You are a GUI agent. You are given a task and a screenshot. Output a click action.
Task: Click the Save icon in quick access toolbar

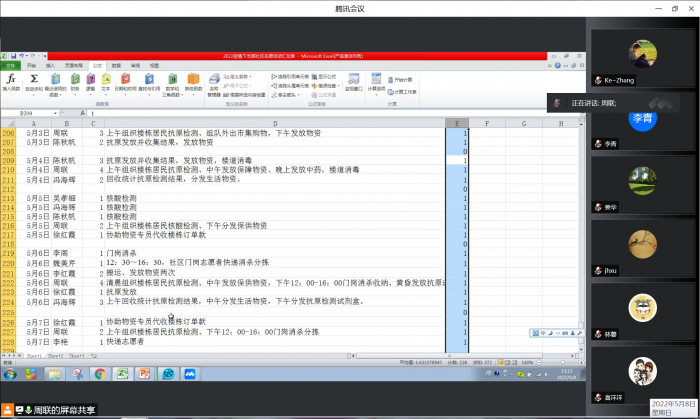13,56
